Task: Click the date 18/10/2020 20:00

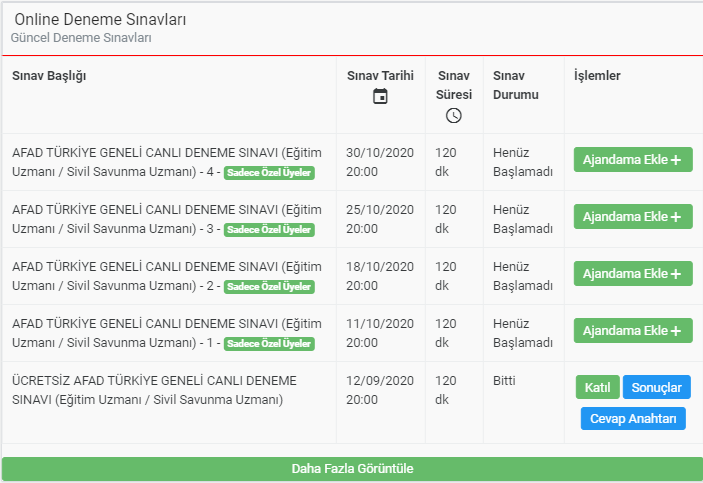Action: (x=380, y=276)
